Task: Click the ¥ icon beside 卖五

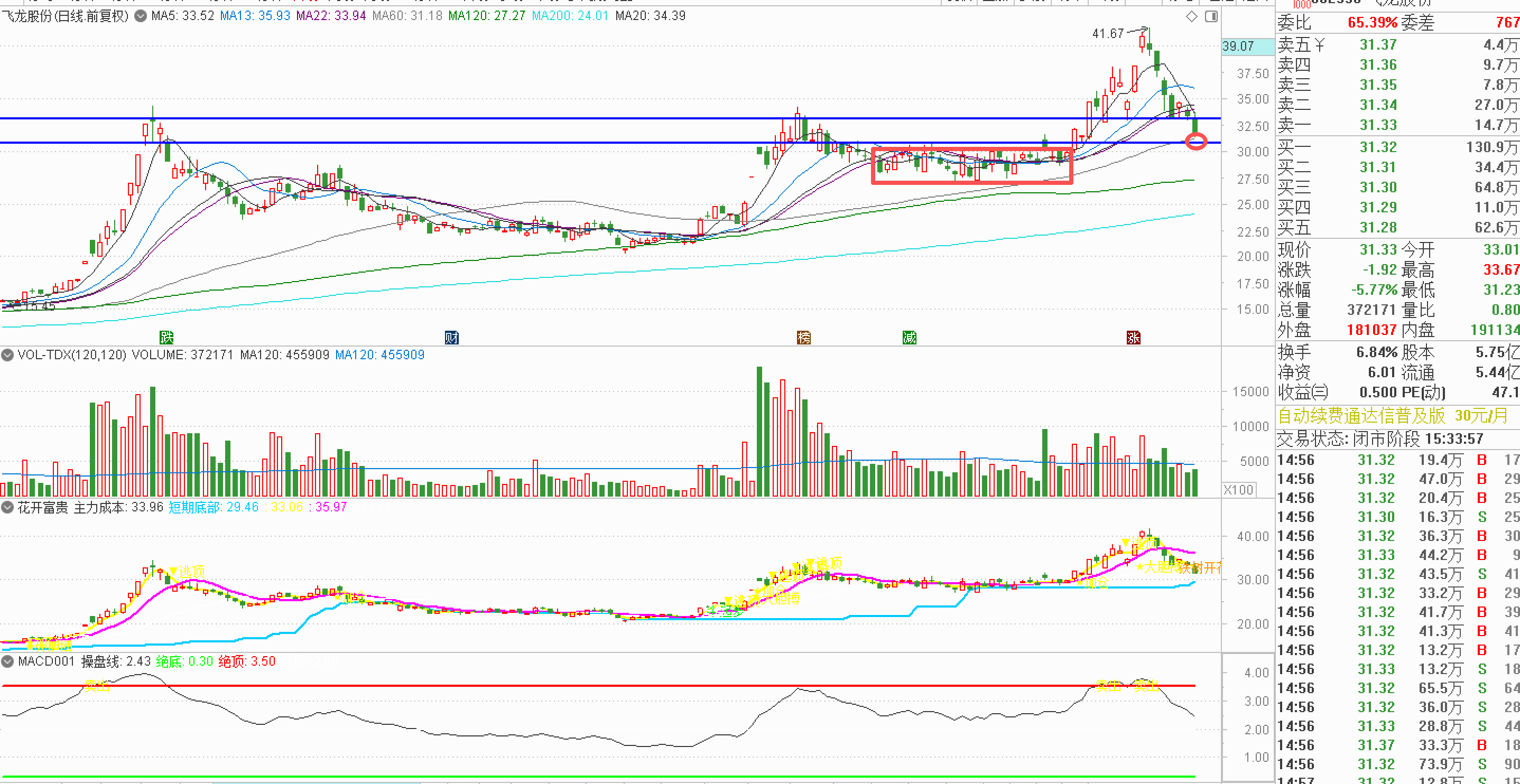Action: click(1319, 45)
